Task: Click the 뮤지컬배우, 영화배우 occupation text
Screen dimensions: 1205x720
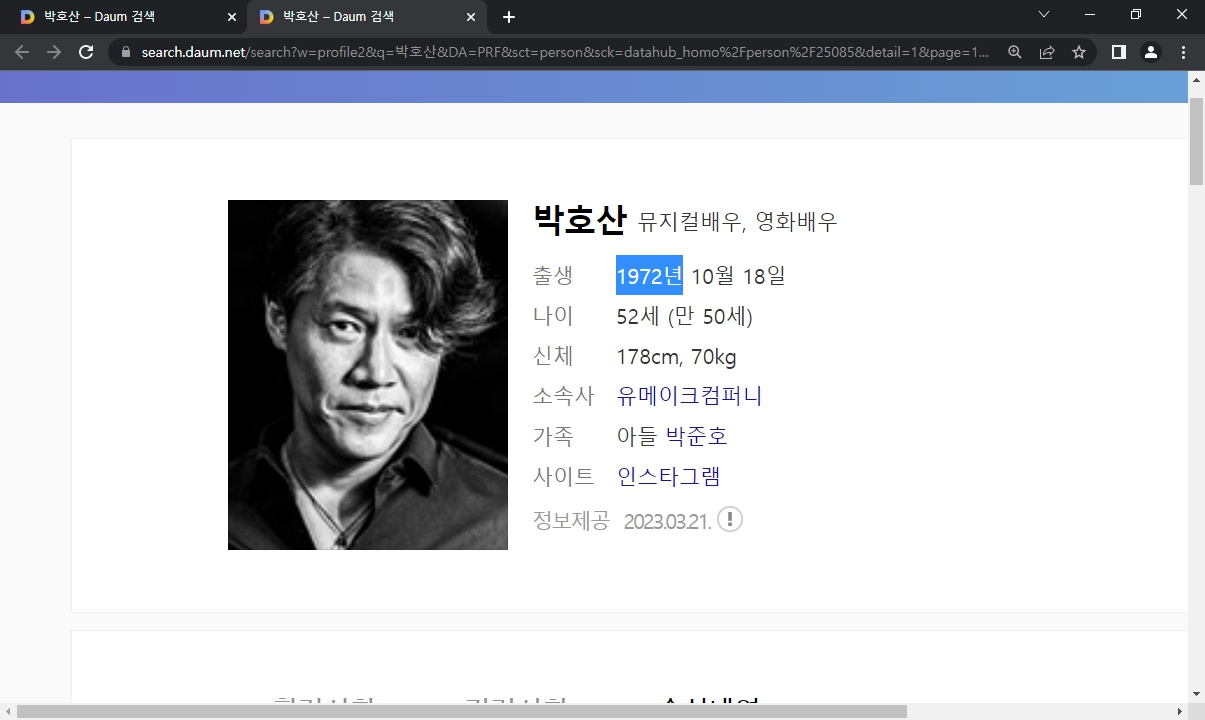Action: tap(738, 222)
